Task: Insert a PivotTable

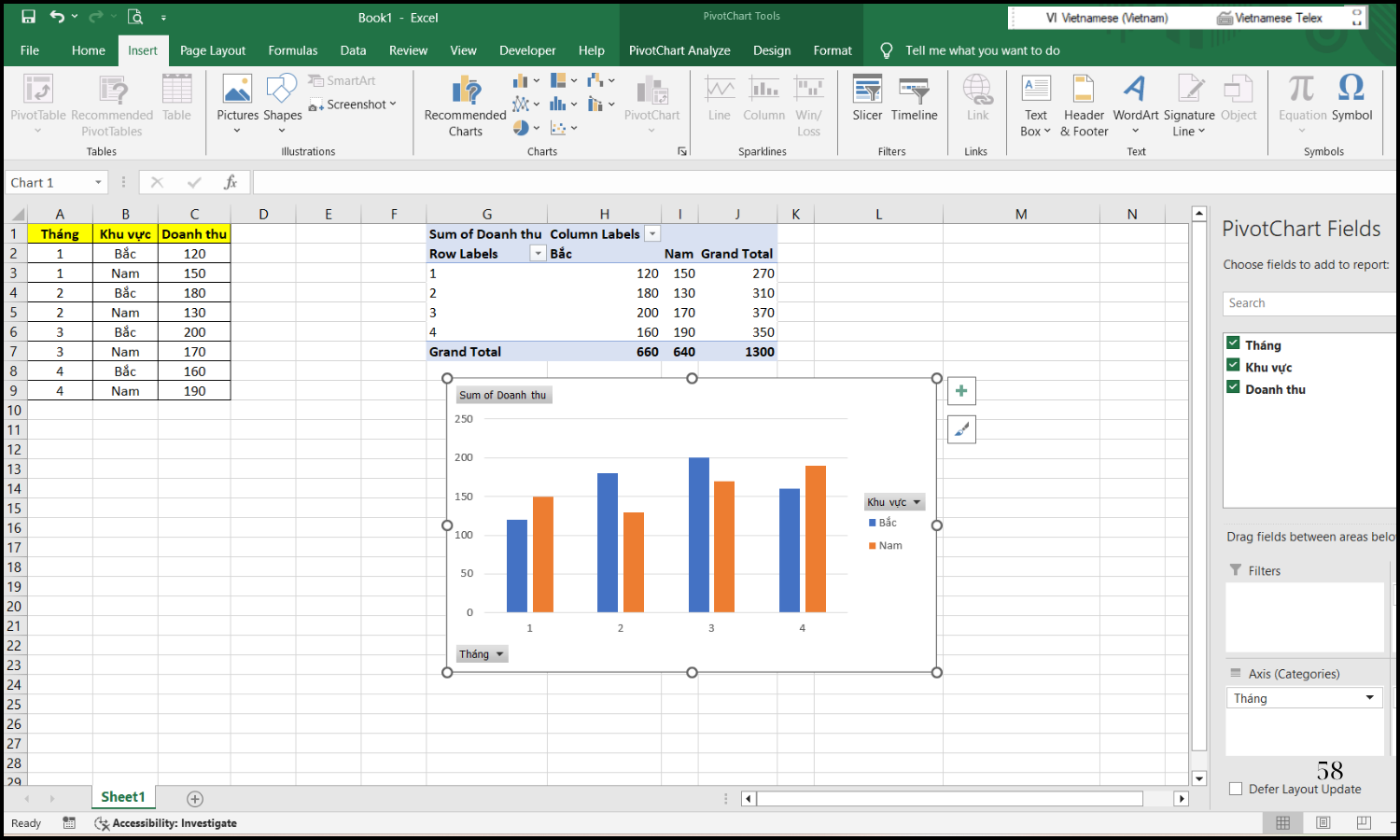Action: coord(38,105)
